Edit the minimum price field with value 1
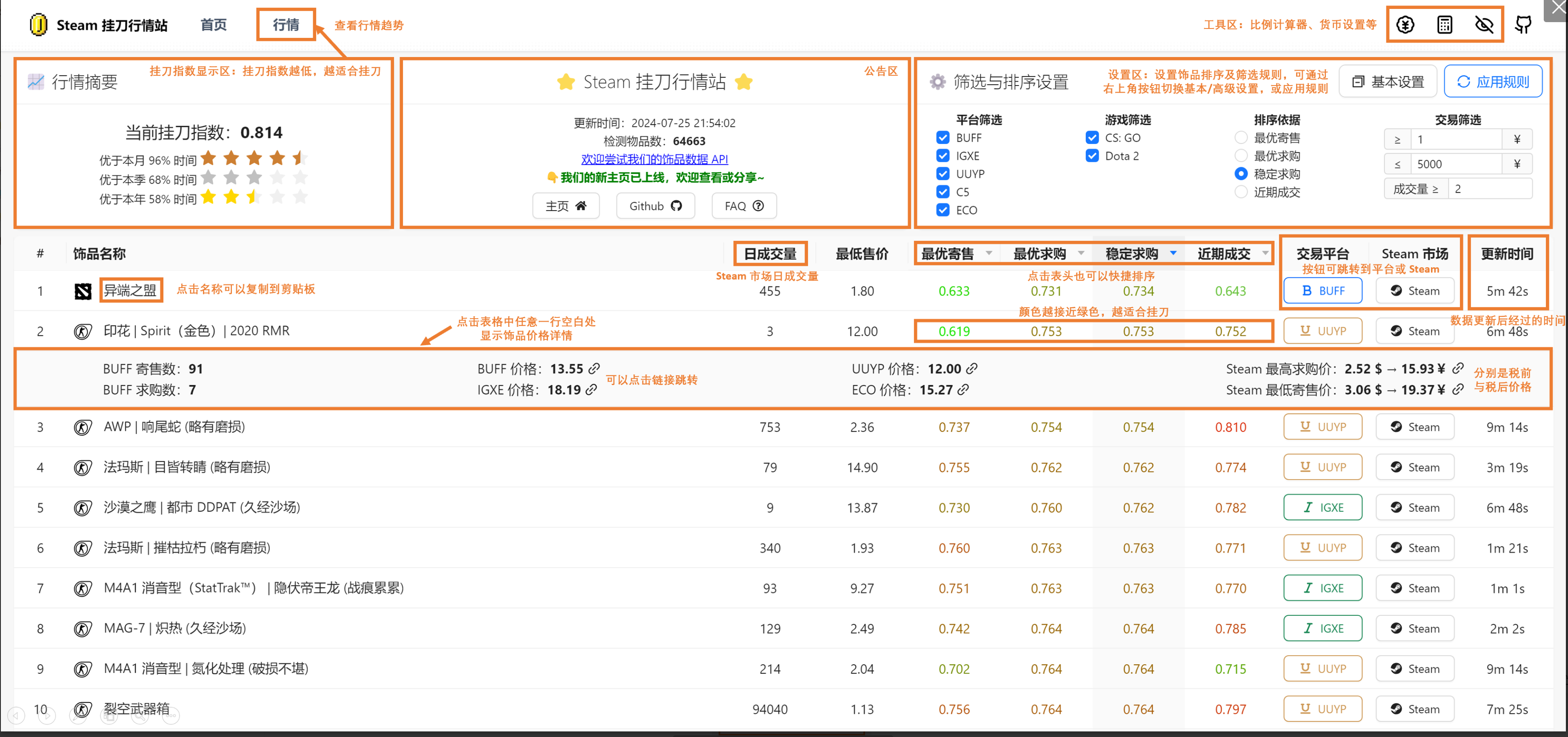The image size is (1568, 737). coord(1456,140)
